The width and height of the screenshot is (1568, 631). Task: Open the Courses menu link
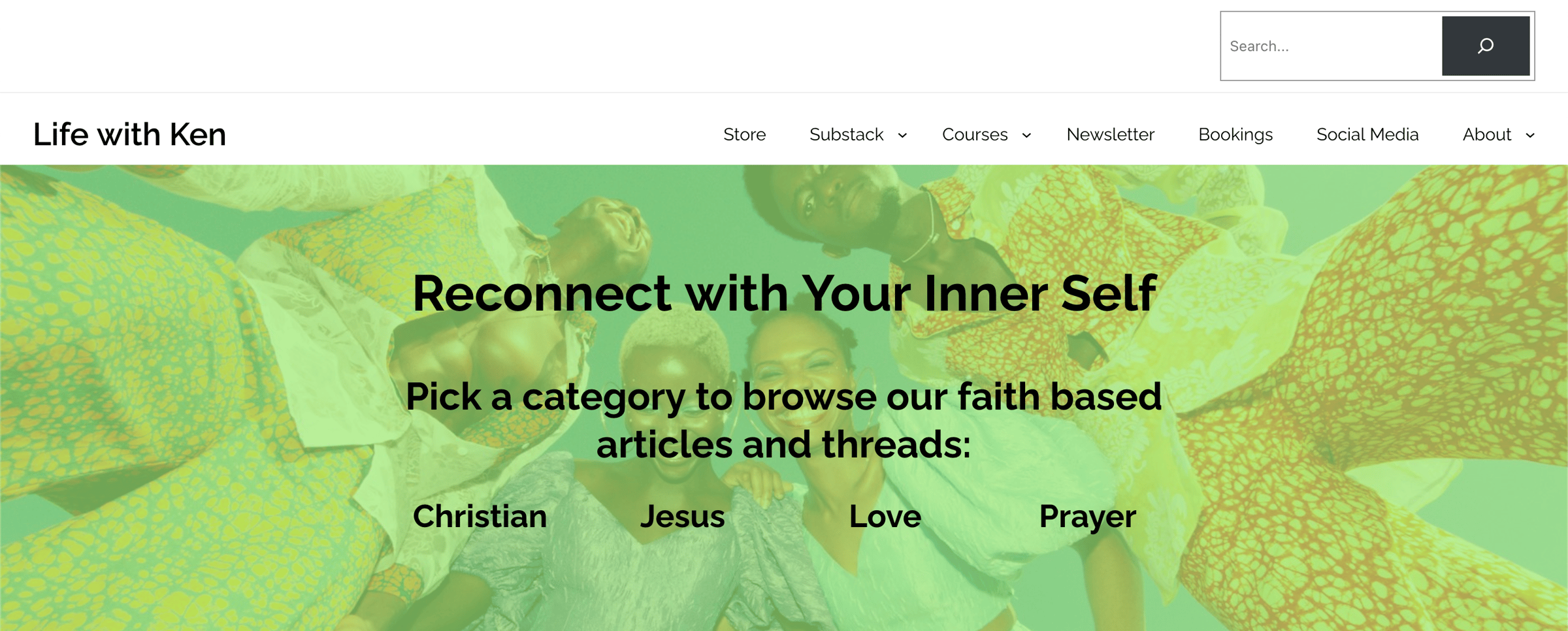point(975,135)
